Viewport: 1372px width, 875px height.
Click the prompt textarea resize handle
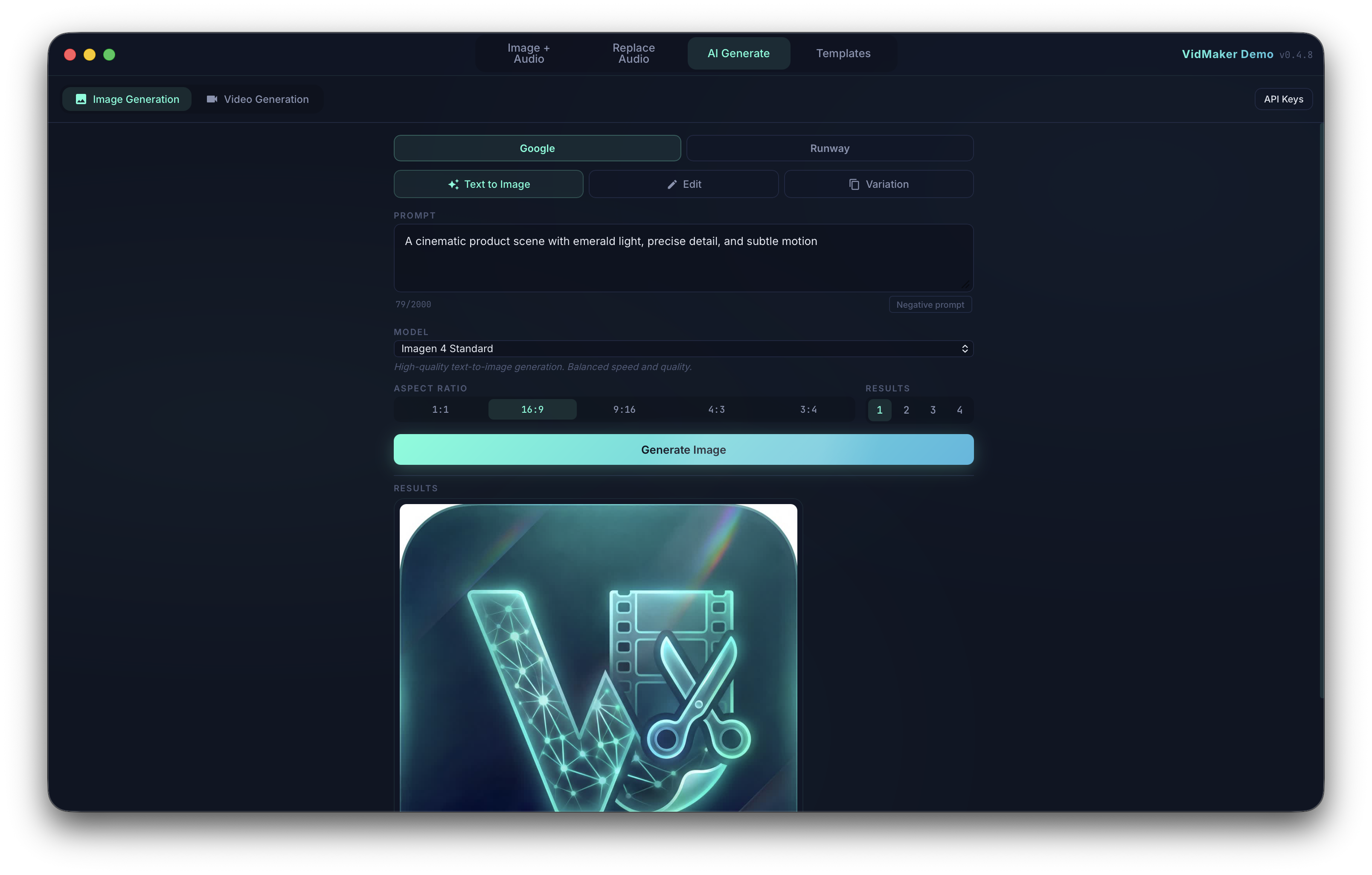tap(965, 284)
